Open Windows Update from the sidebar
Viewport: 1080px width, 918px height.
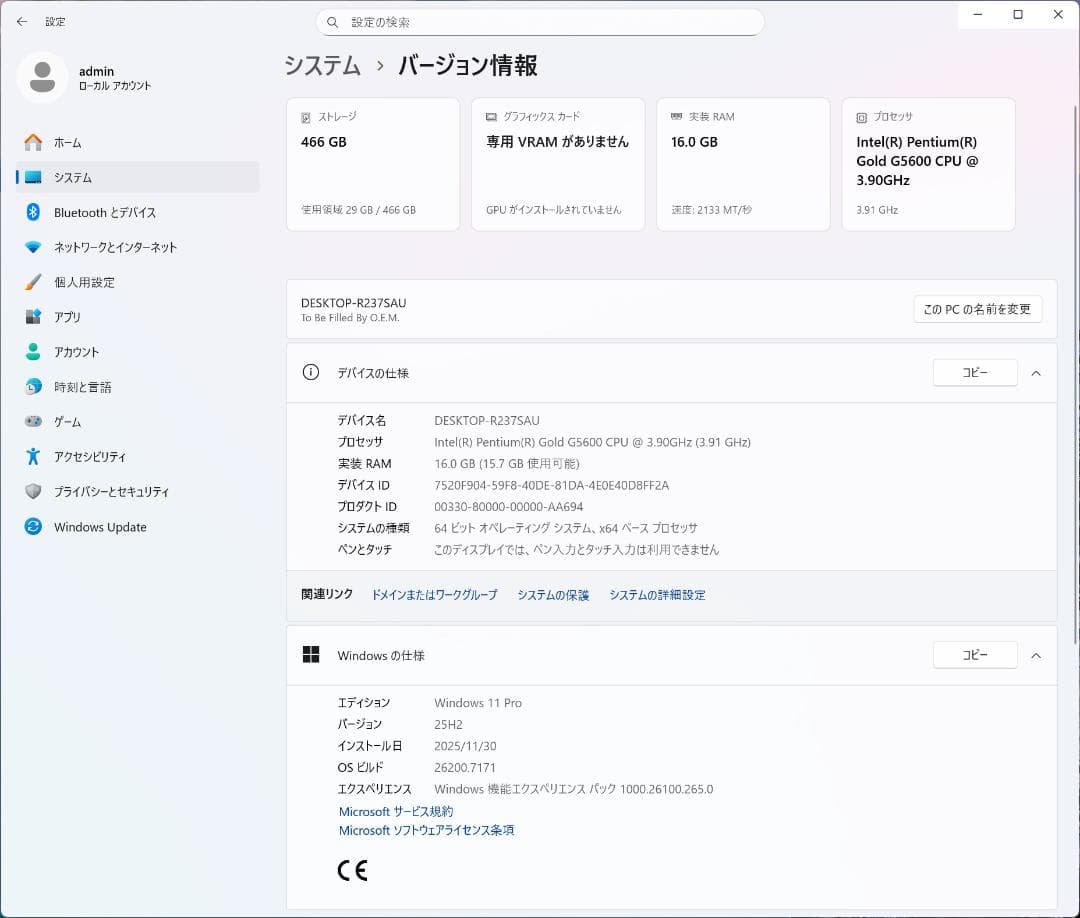[99, 527]
